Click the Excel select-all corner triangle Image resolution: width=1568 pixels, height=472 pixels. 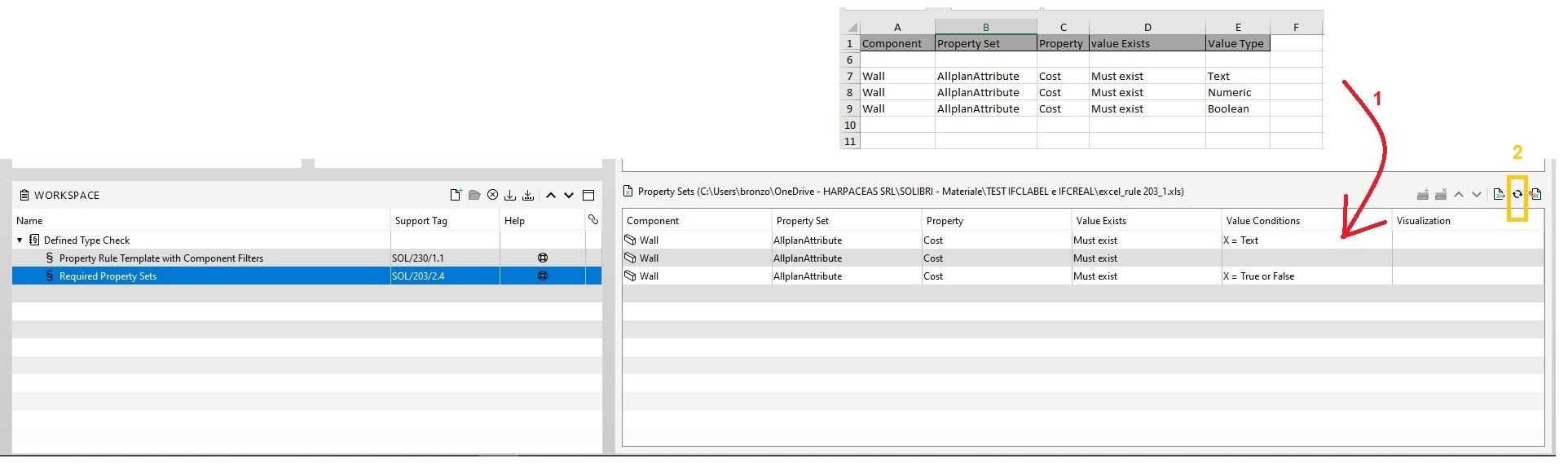tap(851, 27)
